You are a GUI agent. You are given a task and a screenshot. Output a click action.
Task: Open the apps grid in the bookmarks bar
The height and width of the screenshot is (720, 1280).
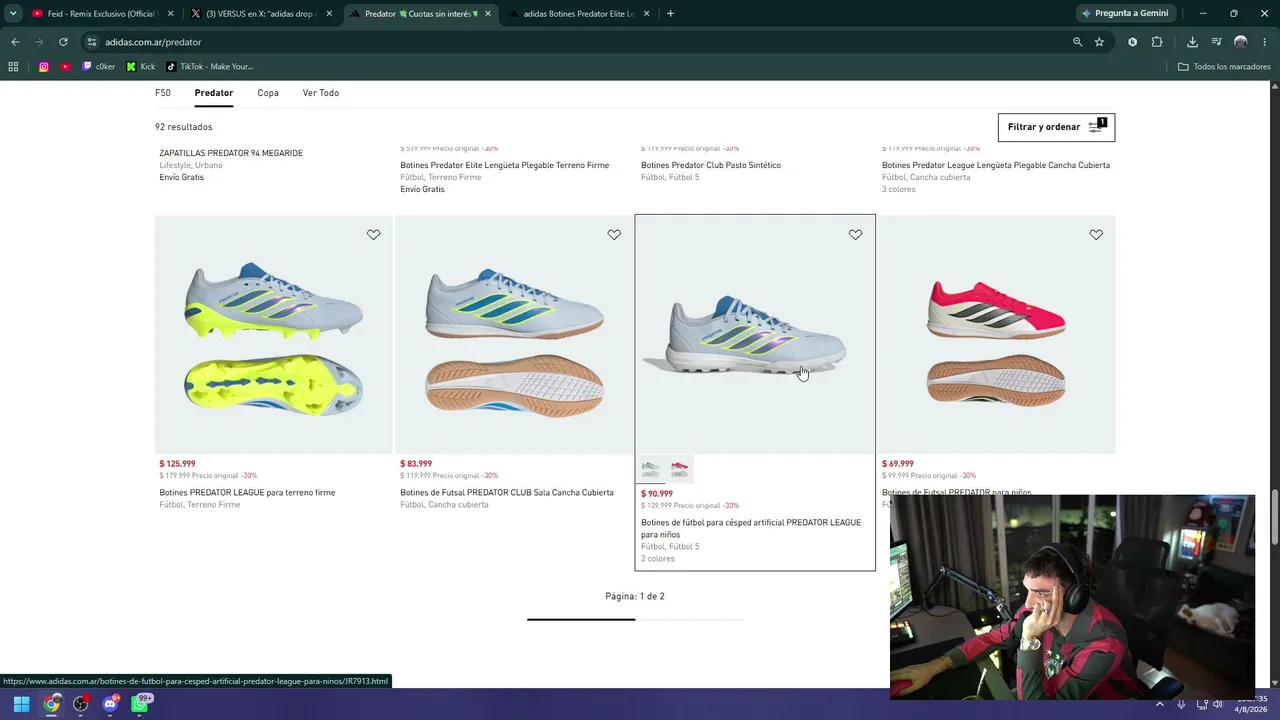(13, 67)
